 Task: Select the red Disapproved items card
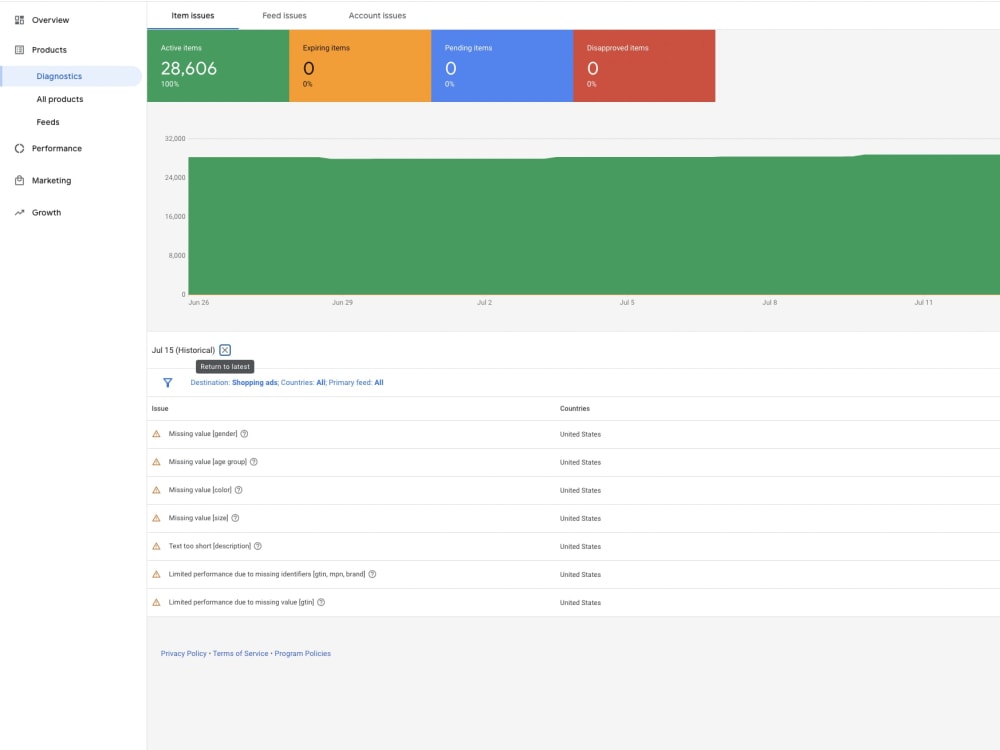pos(644,66)
